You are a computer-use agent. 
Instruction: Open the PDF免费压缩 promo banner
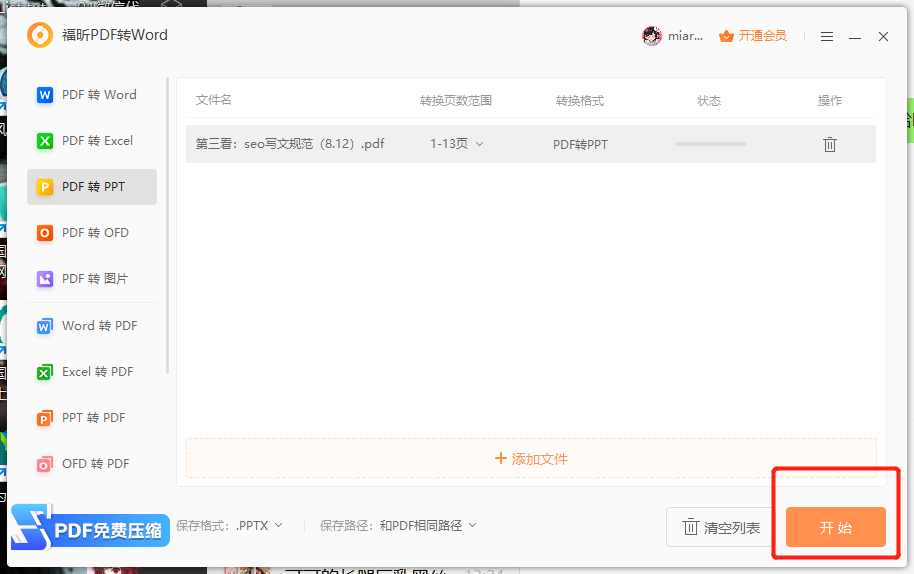90,528
